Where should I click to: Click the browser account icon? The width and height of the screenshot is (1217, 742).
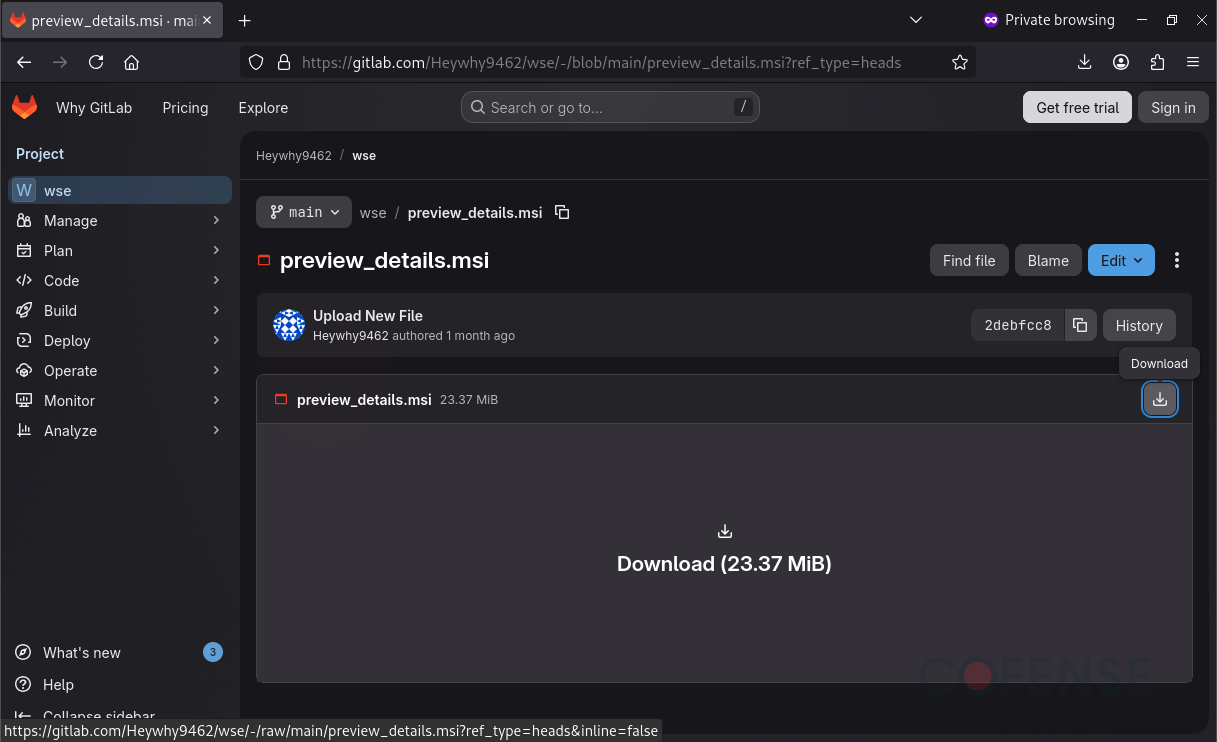(1121, 62)
